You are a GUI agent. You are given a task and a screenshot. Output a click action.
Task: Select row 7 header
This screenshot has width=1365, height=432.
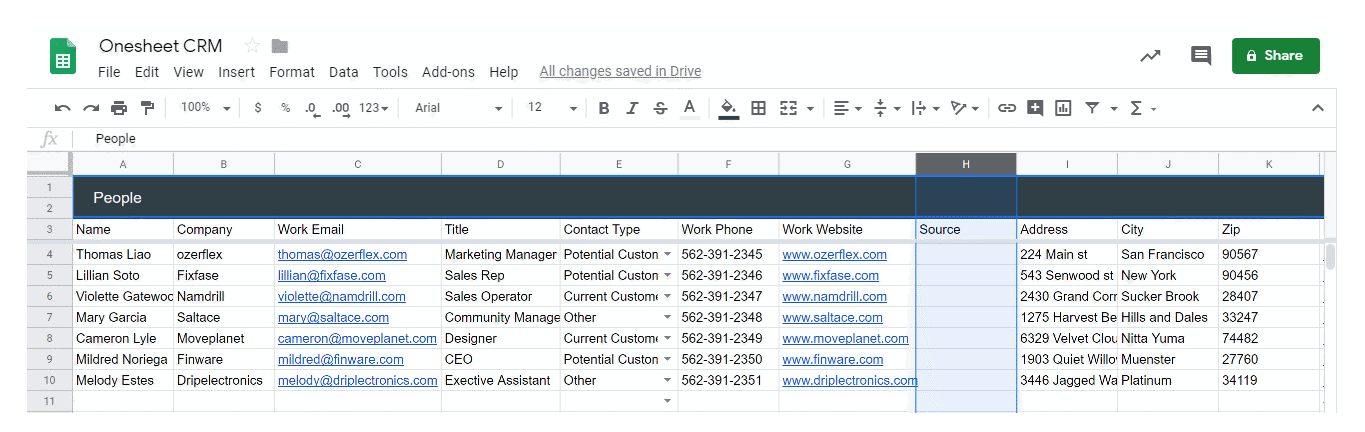(x=49, y=318)
